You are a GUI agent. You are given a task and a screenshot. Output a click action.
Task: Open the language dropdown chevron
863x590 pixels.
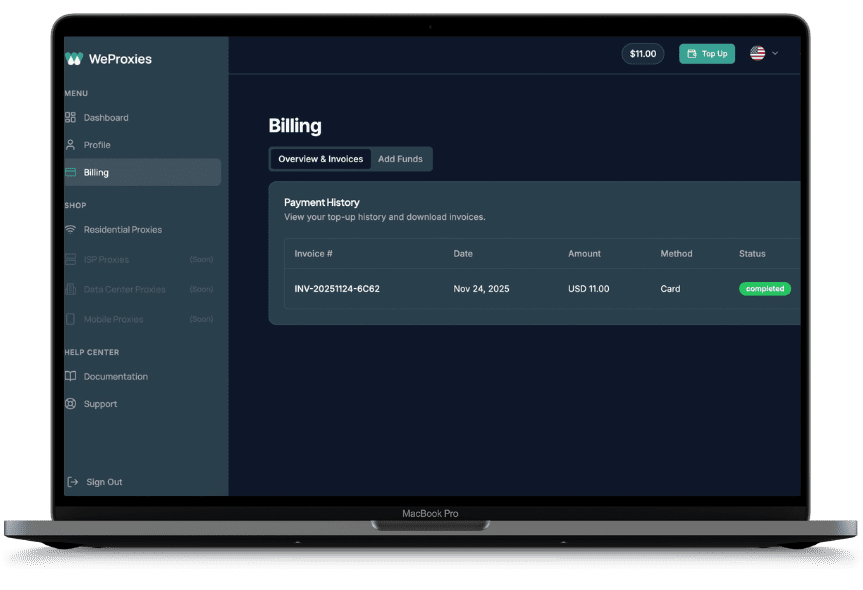pyautogui.click(x=774, y=54)
